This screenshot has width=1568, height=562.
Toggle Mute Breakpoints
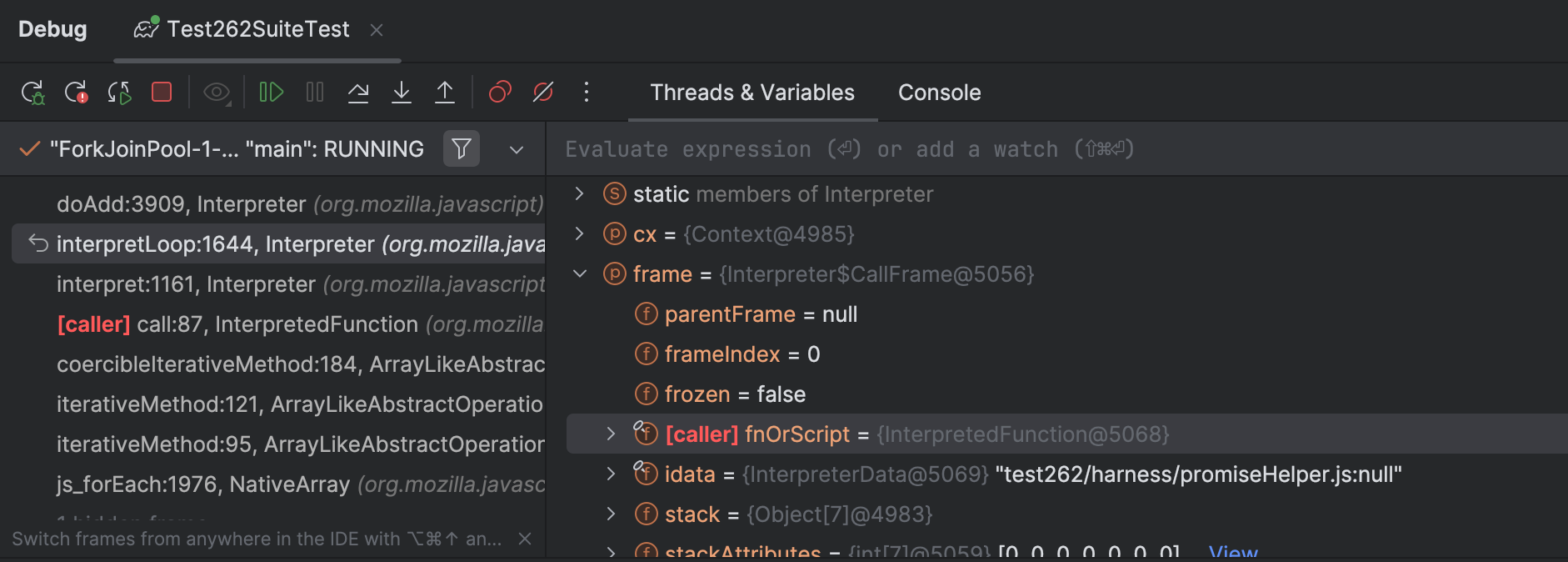pos(543,92)
